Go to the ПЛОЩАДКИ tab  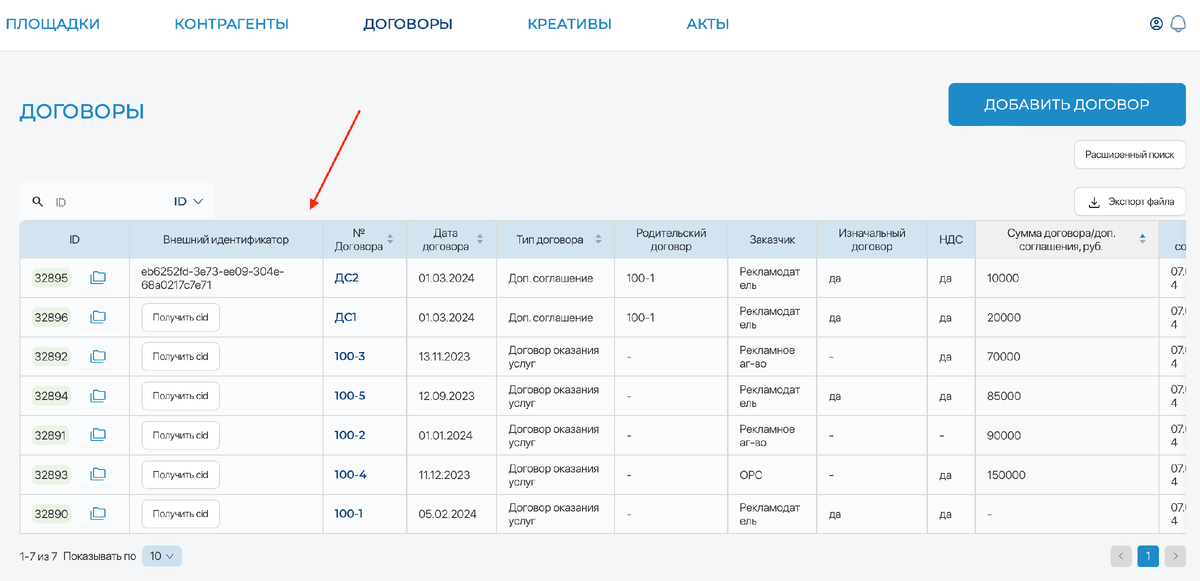point(53,24)
